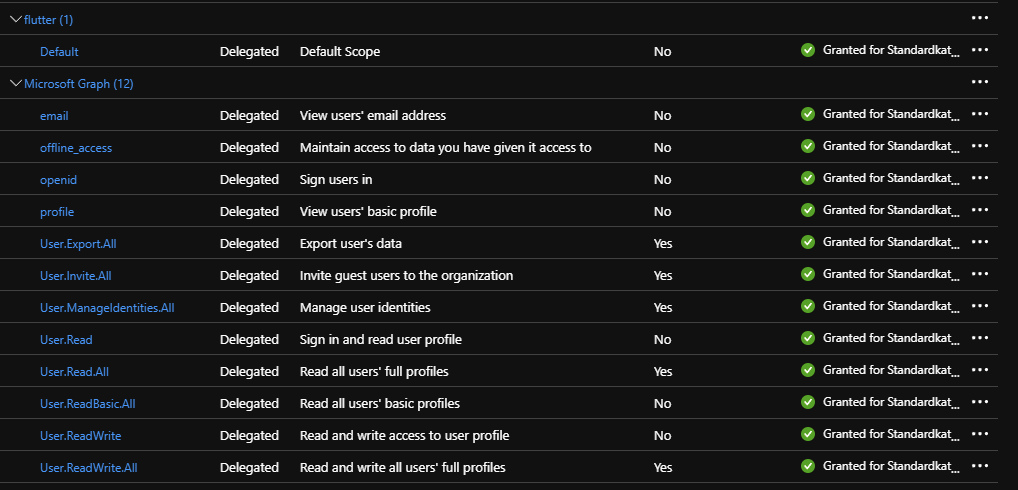
Task: Click the offline_access permission link
Action: (x=76, y=148)
